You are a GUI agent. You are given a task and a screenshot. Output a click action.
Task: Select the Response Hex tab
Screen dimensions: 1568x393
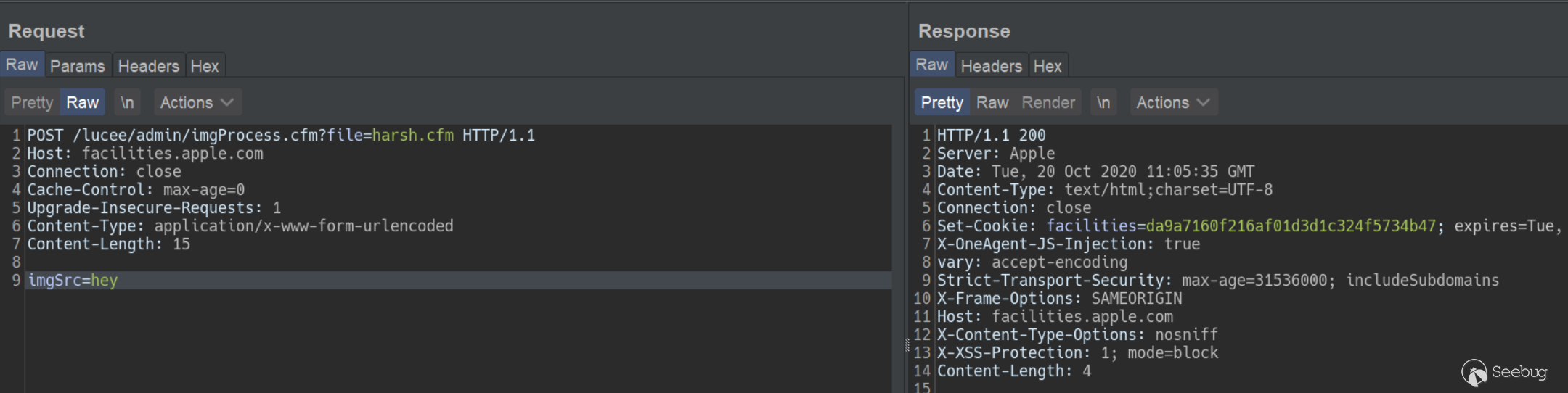[1048, 66]
